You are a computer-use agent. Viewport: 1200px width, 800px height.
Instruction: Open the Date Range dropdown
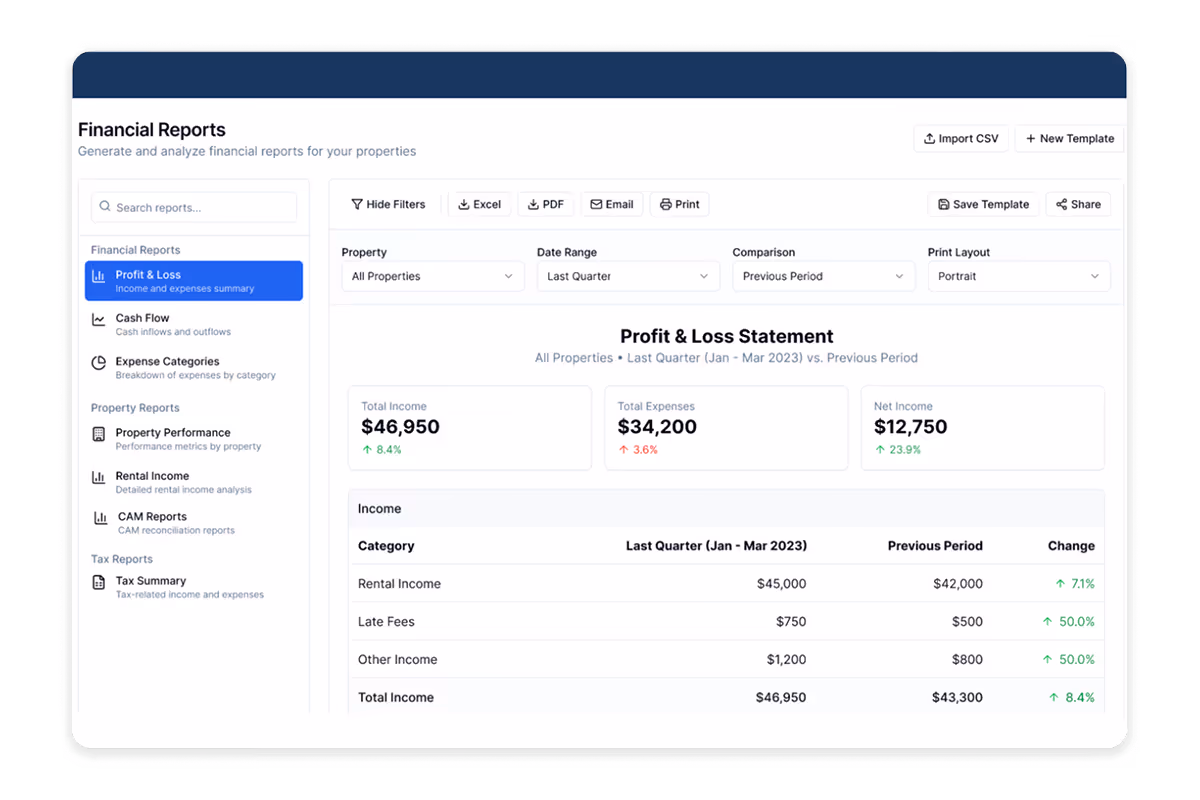click(x=628, y=276)
